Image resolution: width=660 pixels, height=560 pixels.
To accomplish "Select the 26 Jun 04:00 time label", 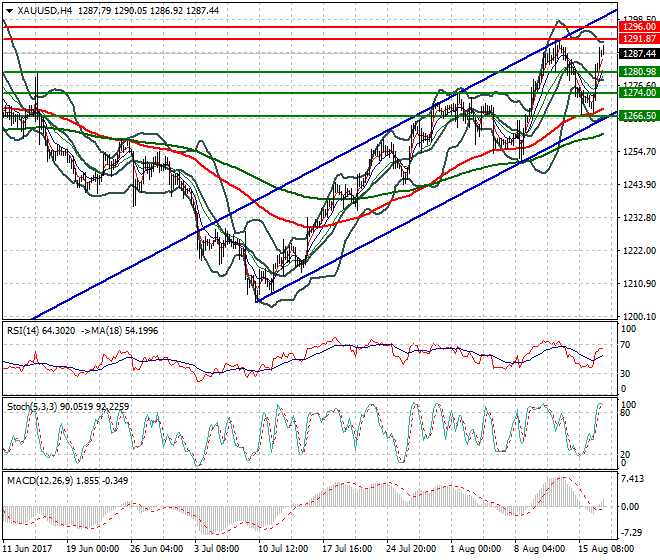I will pos(157,549).
